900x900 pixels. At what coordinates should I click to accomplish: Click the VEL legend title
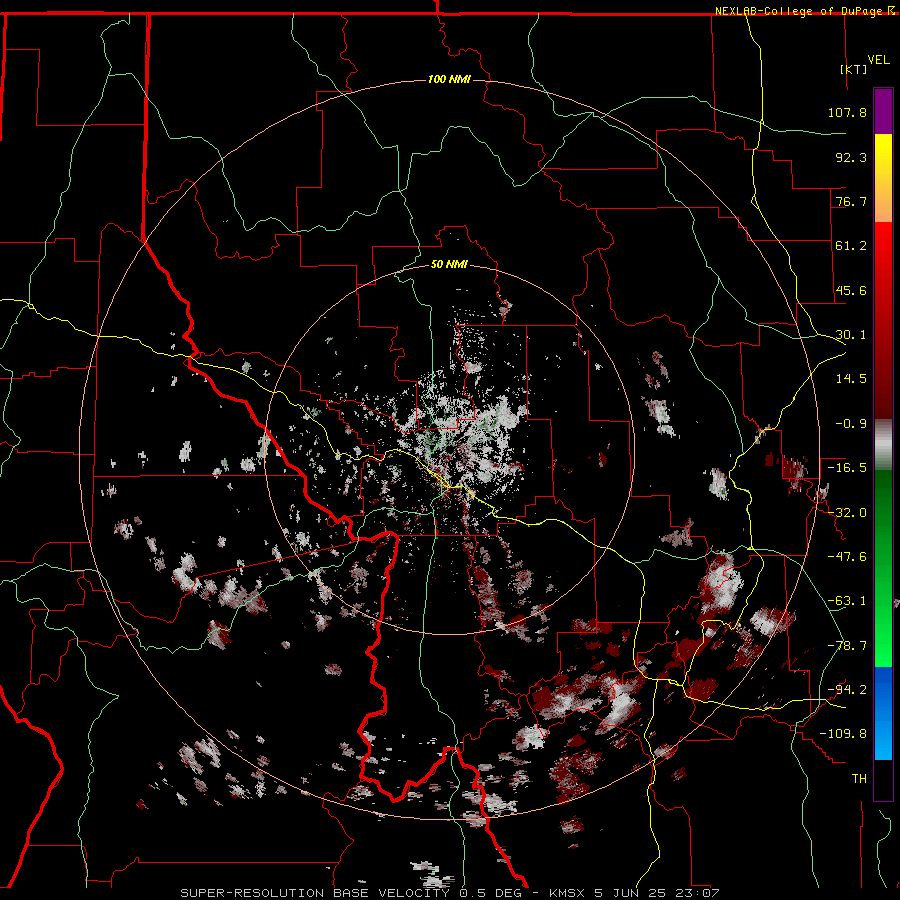point(878,60)
